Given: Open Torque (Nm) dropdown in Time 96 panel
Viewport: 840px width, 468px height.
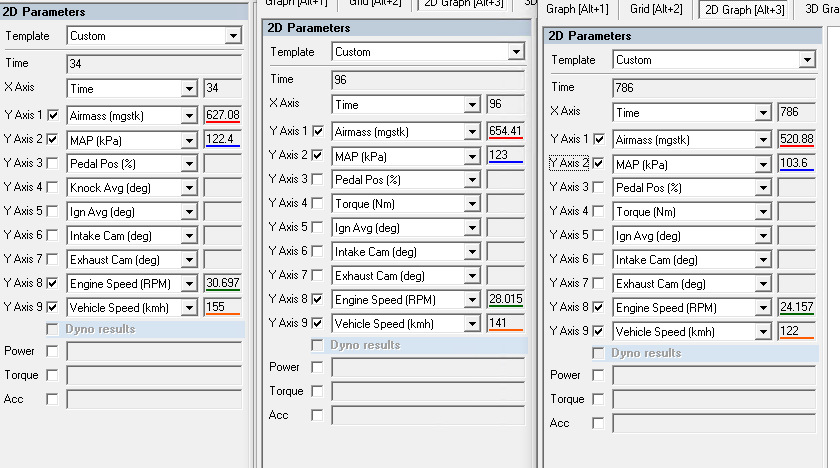Looking at the screenshot, I should pos(471,203).
